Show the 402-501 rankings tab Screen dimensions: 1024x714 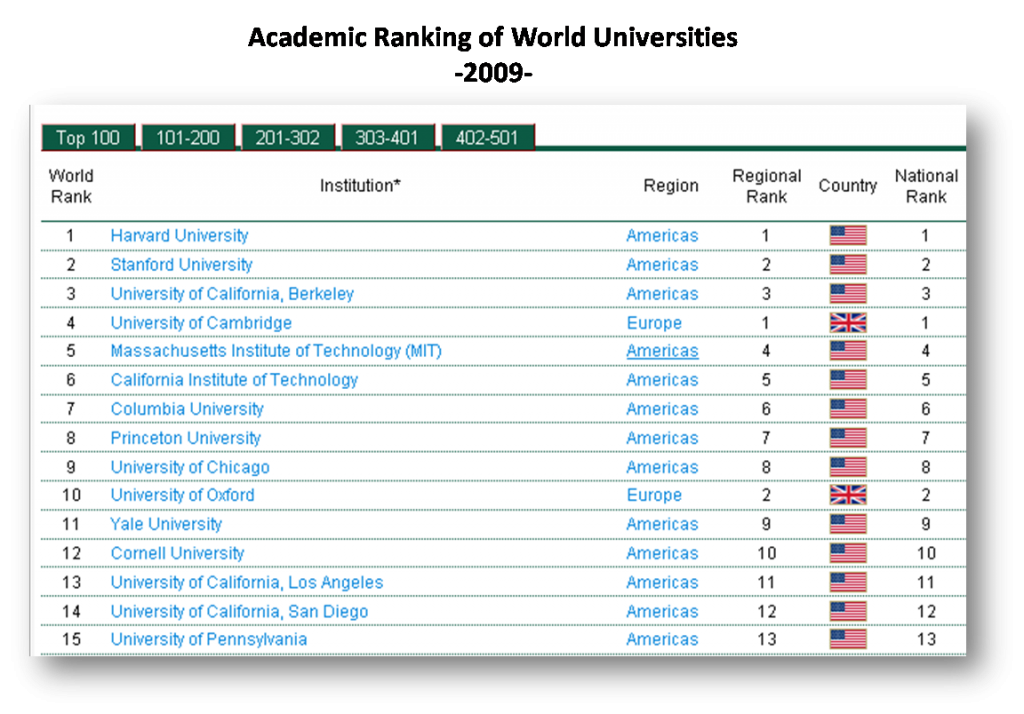487,138
